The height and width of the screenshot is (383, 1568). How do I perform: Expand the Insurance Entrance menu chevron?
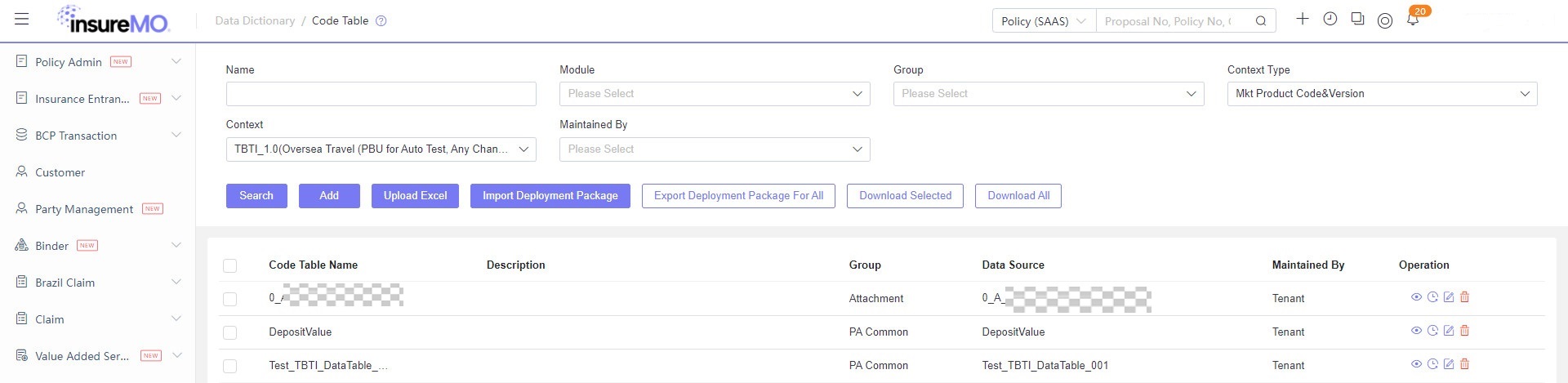click(176, 98)
